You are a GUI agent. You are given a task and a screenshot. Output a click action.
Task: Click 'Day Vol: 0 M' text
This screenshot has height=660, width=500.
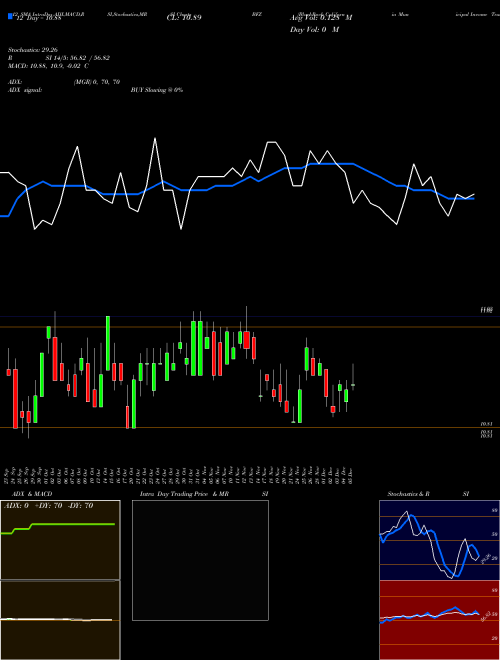coord(314,30)
